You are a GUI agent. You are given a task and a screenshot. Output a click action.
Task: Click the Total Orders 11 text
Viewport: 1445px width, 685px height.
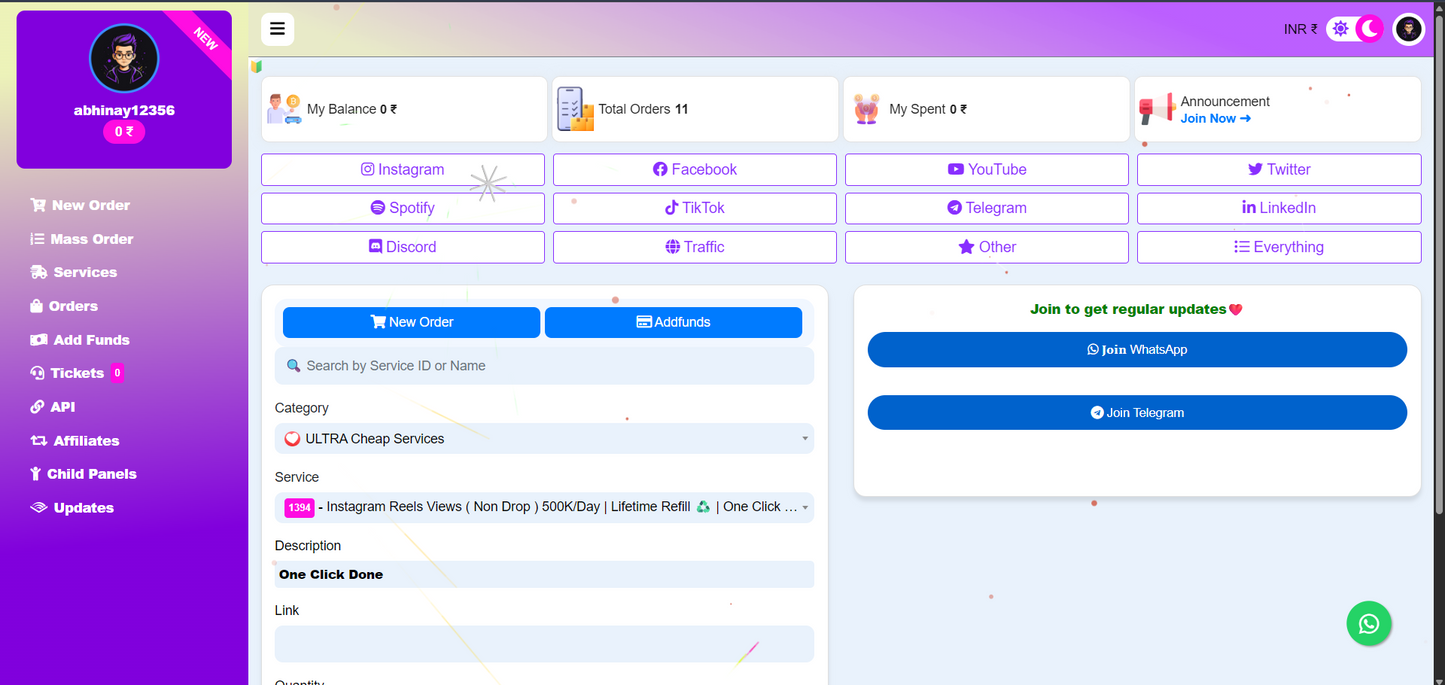click(x=643, y=109)
